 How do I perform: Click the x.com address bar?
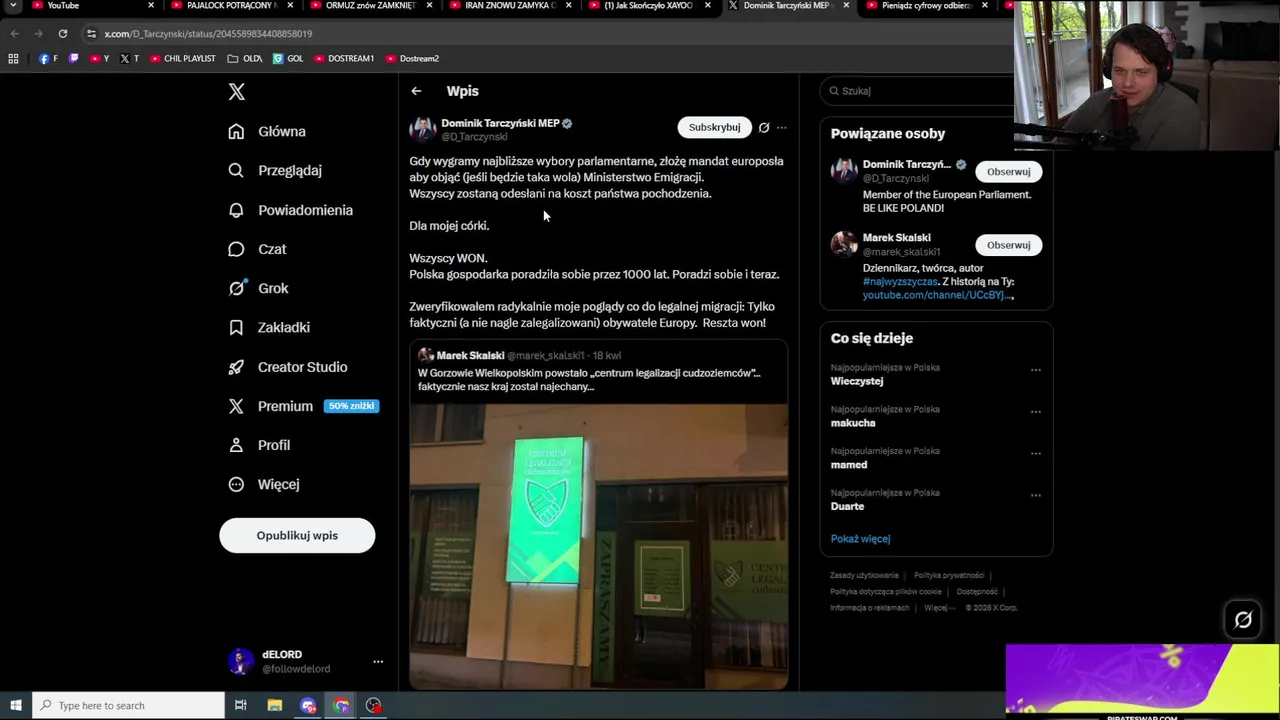(x=540, y=34)
